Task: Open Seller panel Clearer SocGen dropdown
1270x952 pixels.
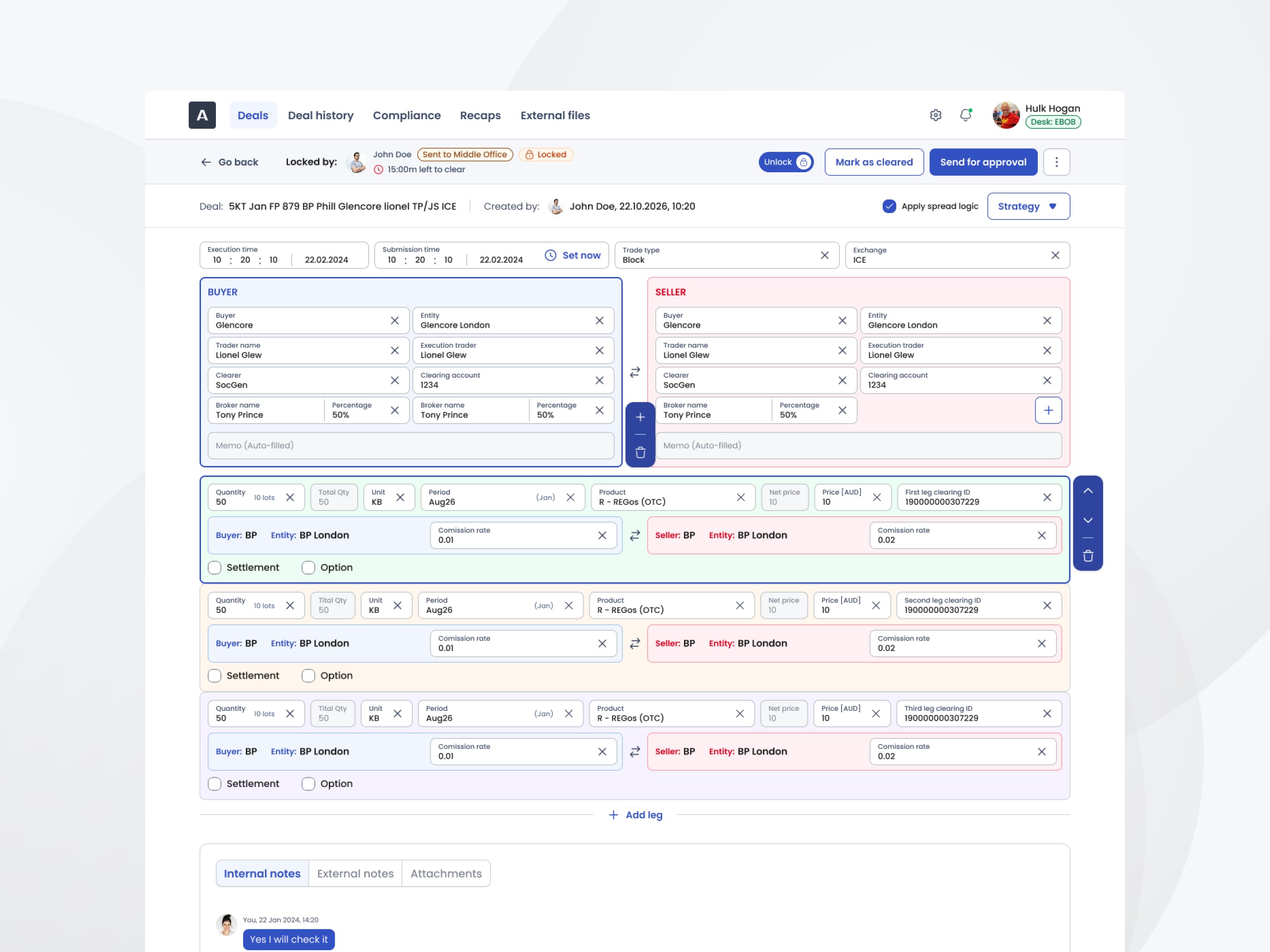Action: point(756,380)
